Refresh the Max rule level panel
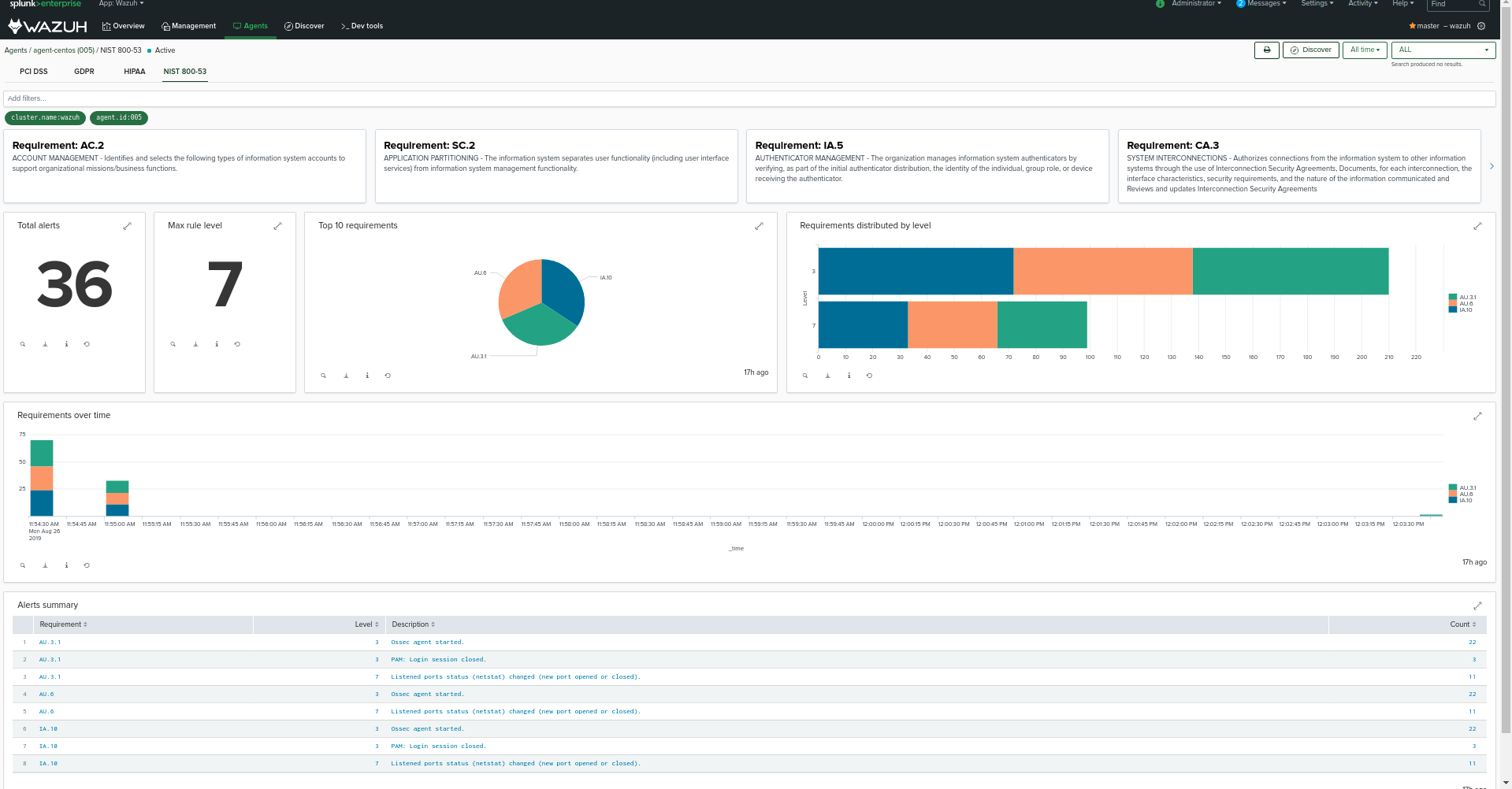 [237, 343]
